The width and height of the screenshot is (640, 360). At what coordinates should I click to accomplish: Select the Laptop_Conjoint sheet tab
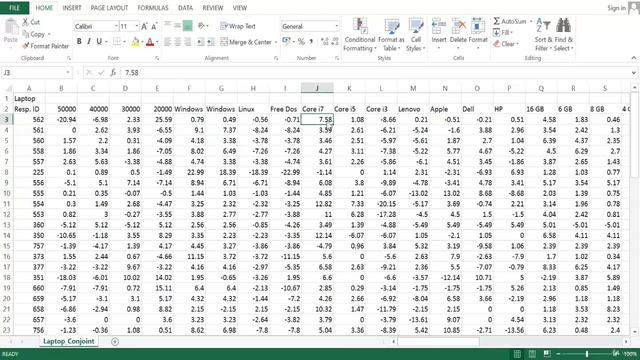point(69,341)
